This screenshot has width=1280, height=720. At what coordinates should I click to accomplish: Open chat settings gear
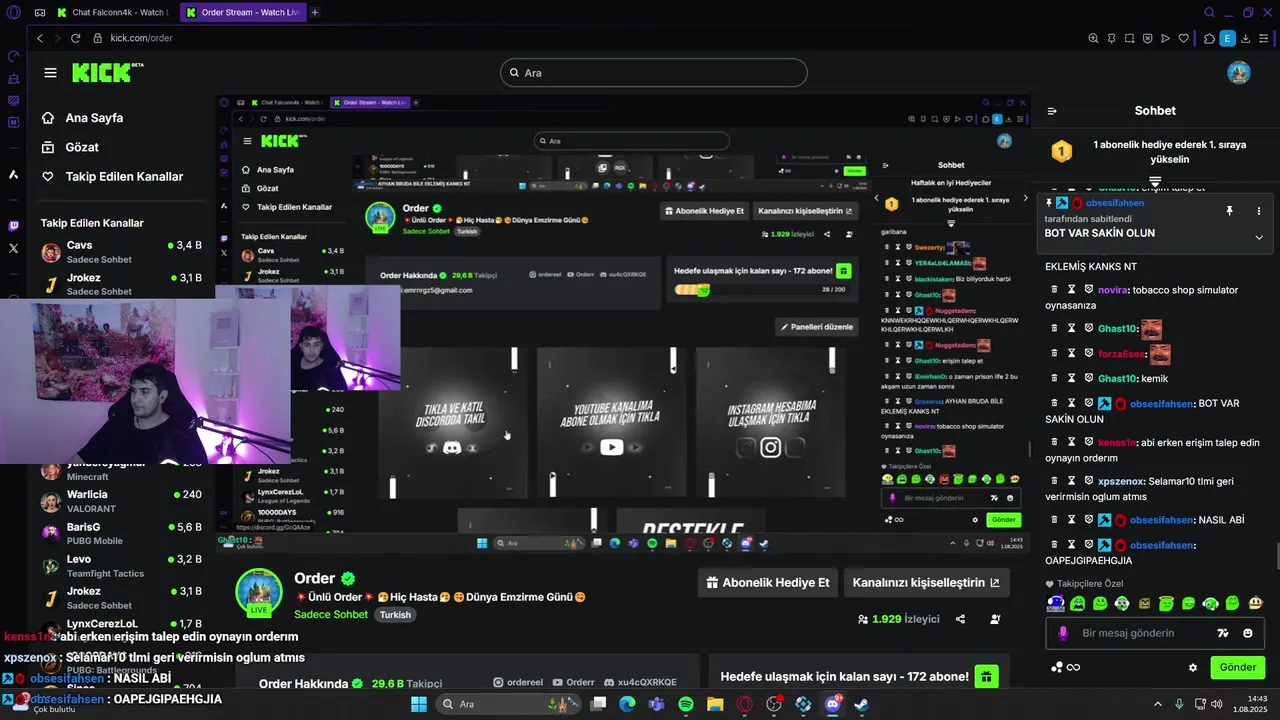(1192, 667)
